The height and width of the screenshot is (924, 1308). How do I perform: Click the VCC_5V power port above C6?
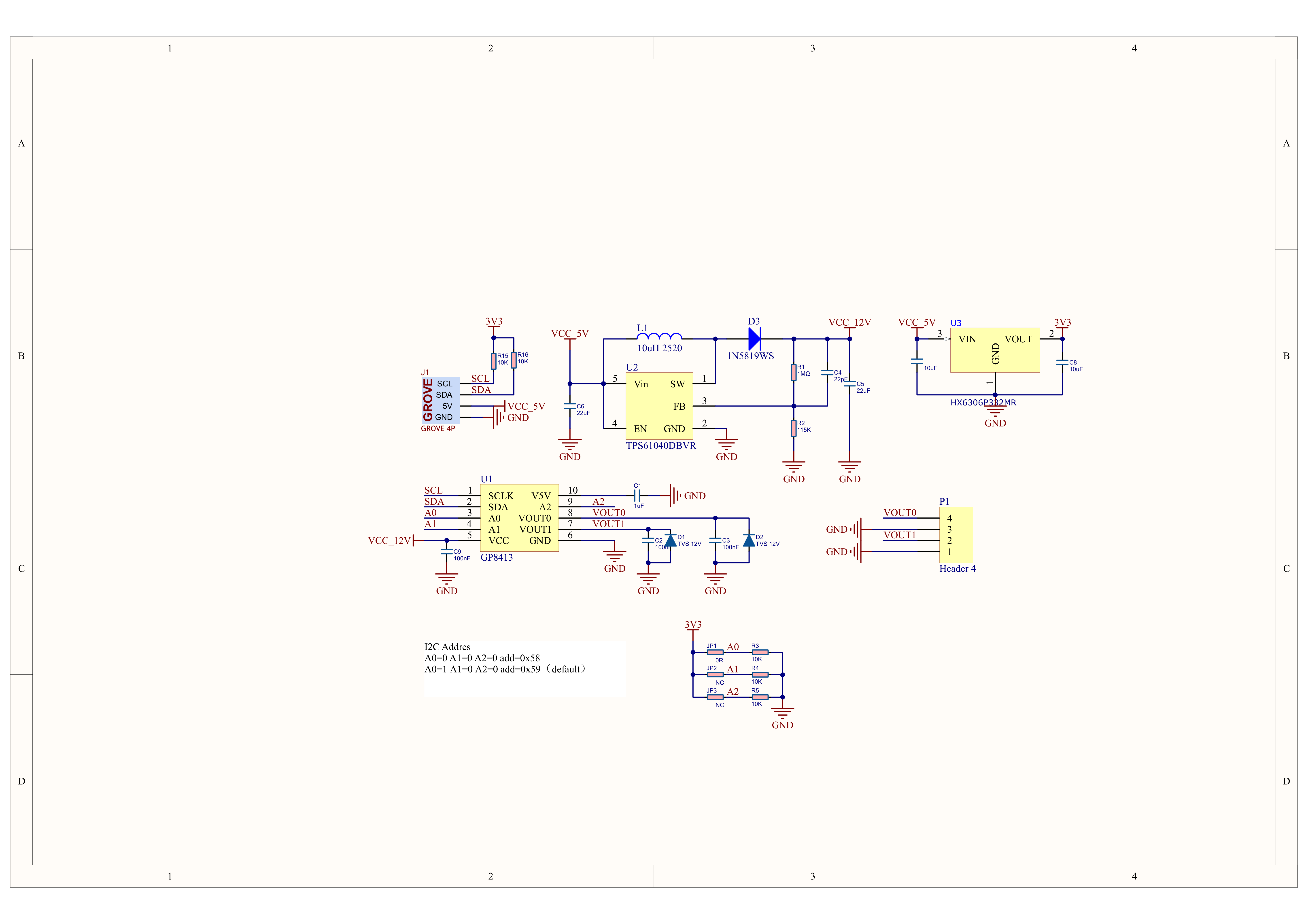pos(570,334)
